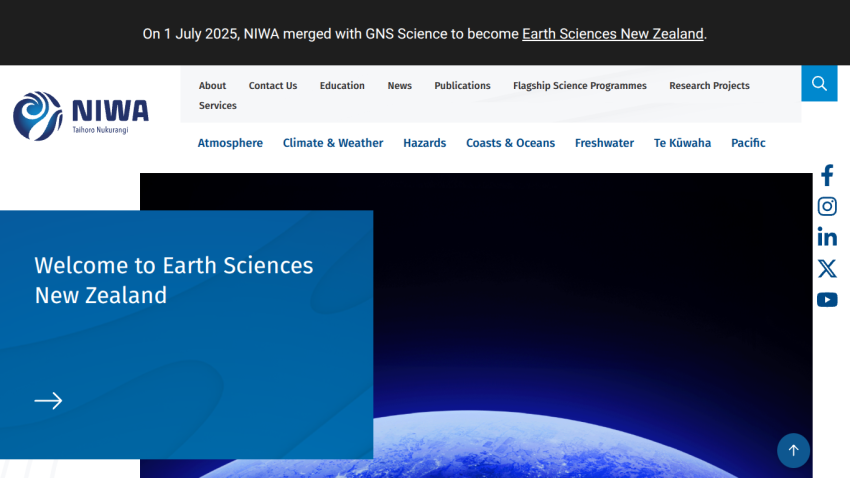
Task: Click the NIWA Taihoro Nukurangi logo
Action: pyautogui.click(x=81, y=116)
